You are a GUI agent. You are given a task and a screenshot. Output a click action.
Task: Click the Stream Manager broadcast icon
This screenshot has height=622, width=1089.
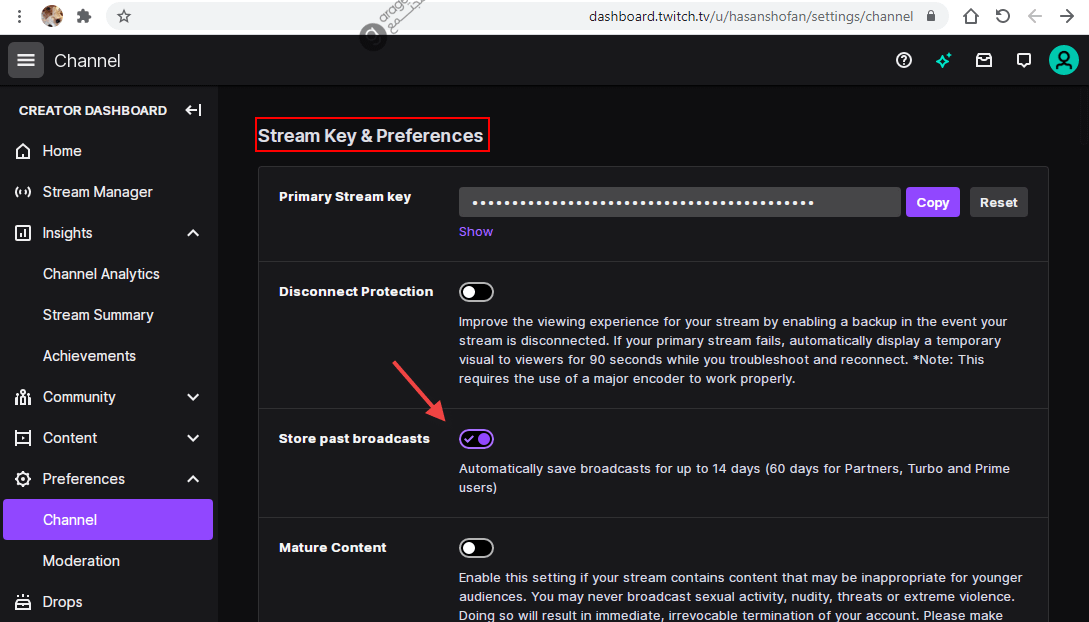coord(23,192)
